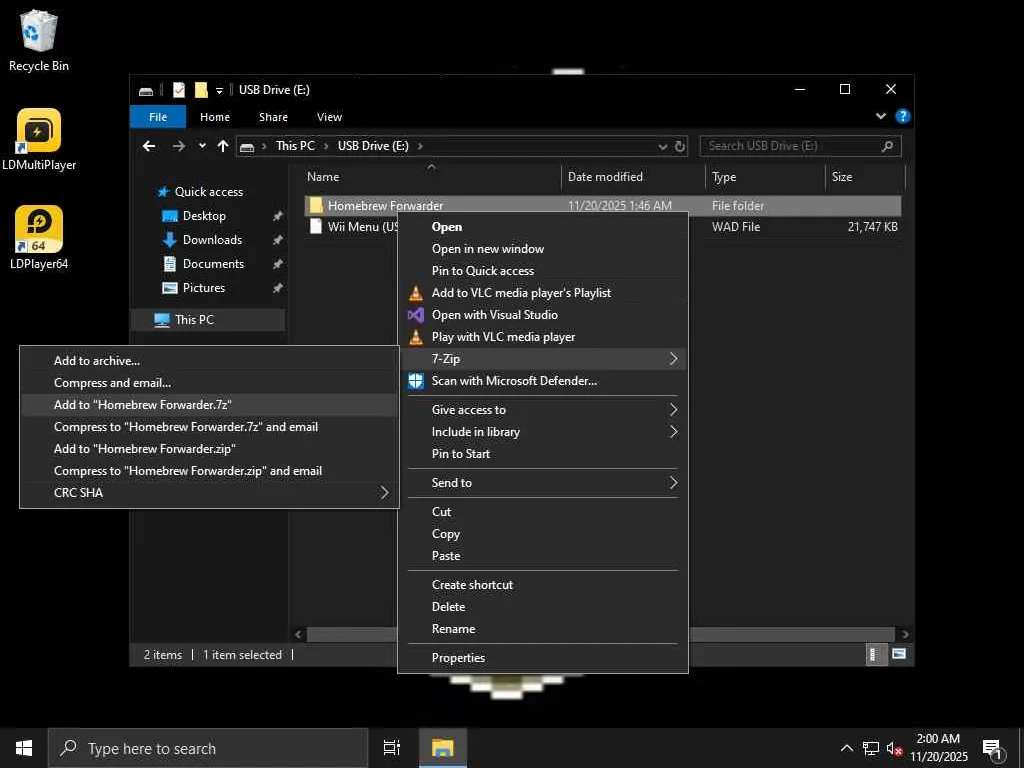1024x768 pixels.
Task: Expand address bar history dropdown
Action: [663, 146]
